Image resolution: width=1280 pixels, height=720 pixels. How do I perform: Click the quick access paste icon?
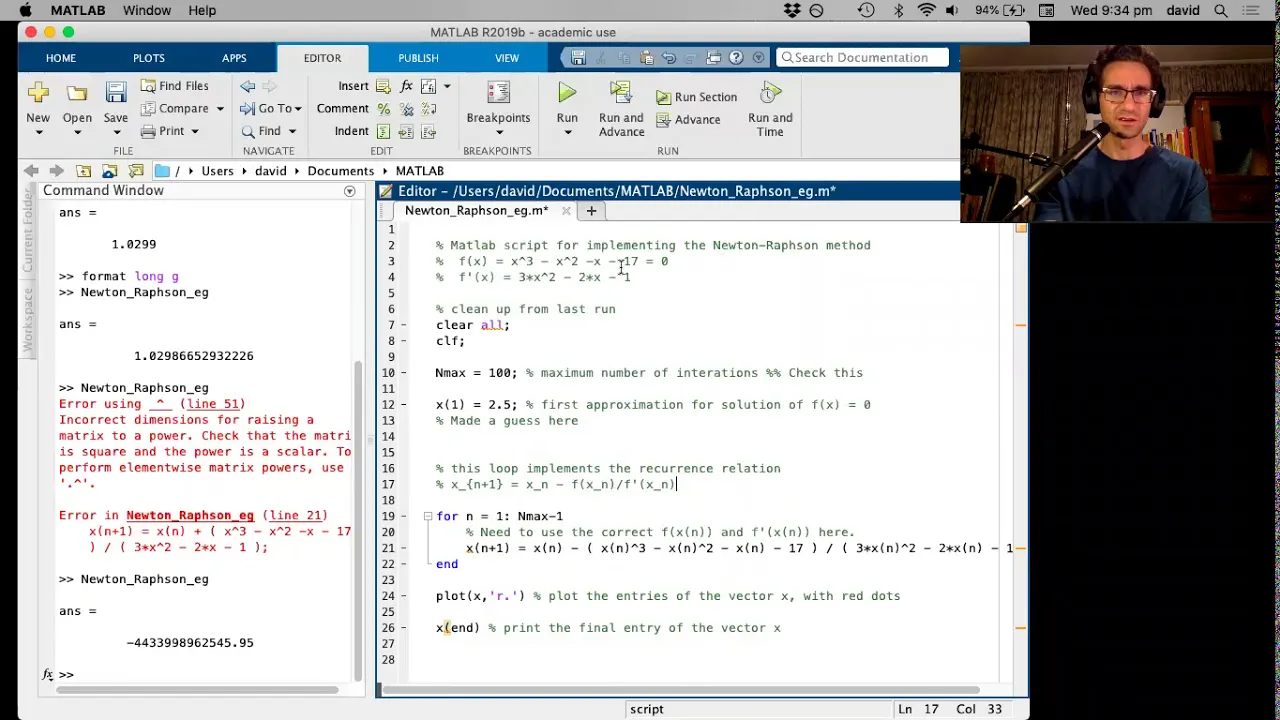click(x=646, y=58)
